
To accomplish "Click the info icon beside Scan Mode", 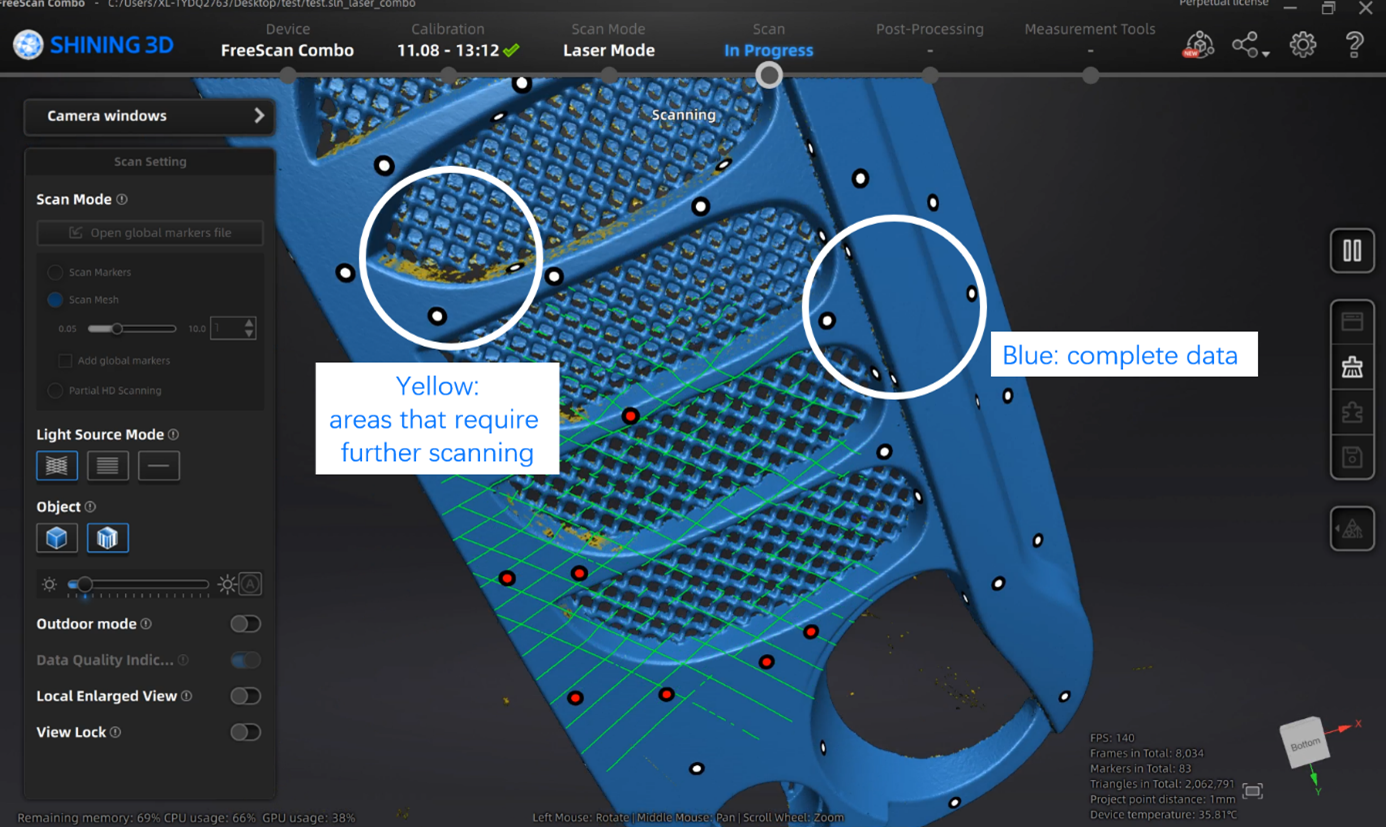I will [122, 199].
